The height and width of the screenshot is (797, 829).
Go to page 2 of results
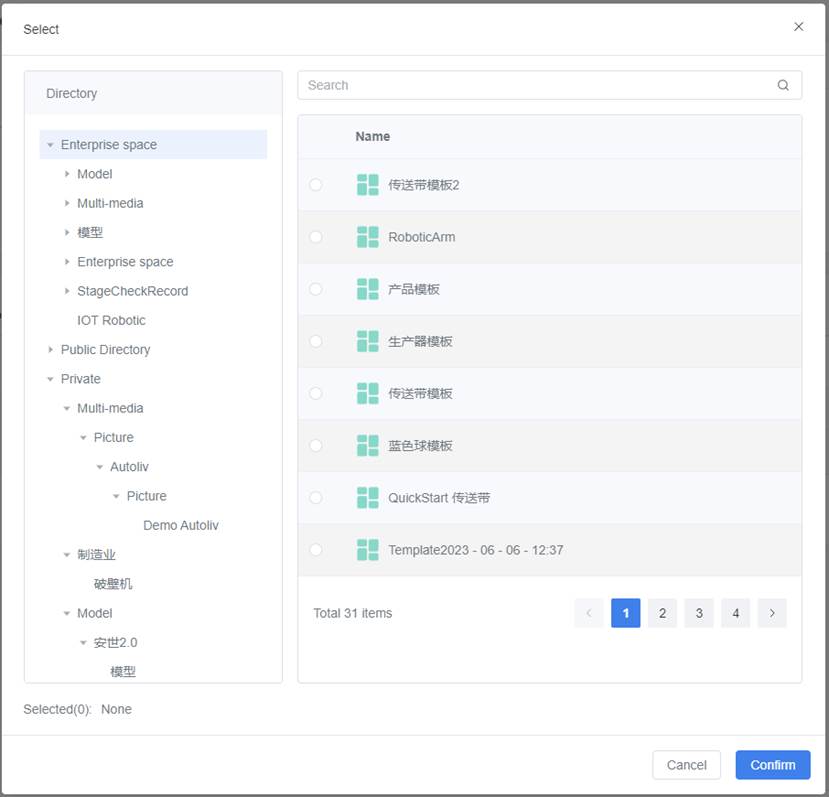662,613
